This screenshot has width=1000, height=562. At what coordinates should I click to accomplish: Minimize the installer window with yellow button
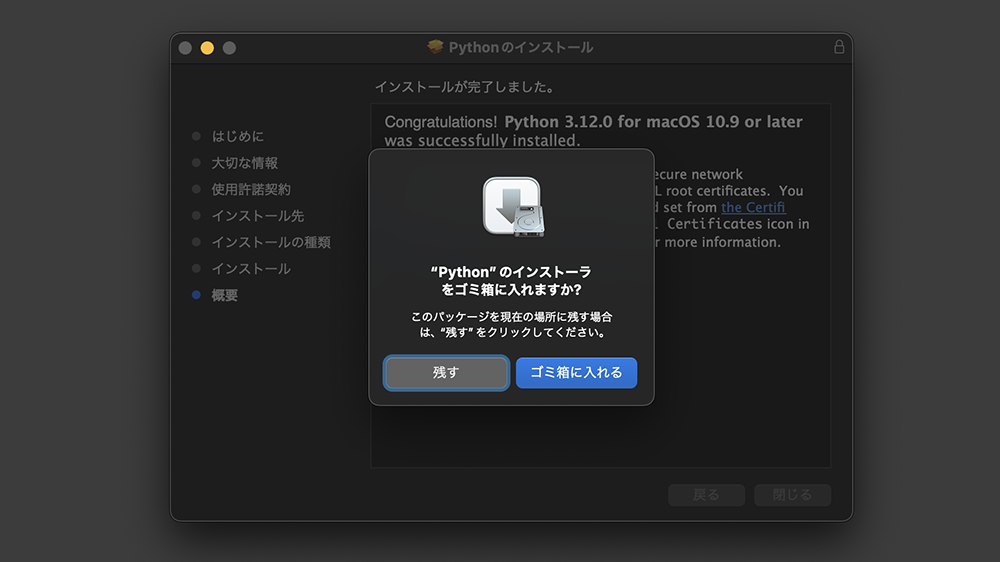pyautogui.click(x=207, y=48)
